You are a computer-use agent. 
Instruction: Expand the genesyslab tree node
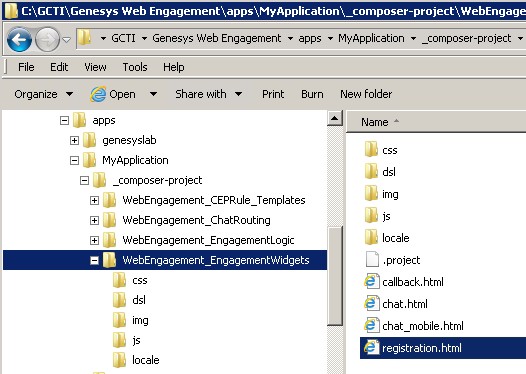click(x=74, y=140)
